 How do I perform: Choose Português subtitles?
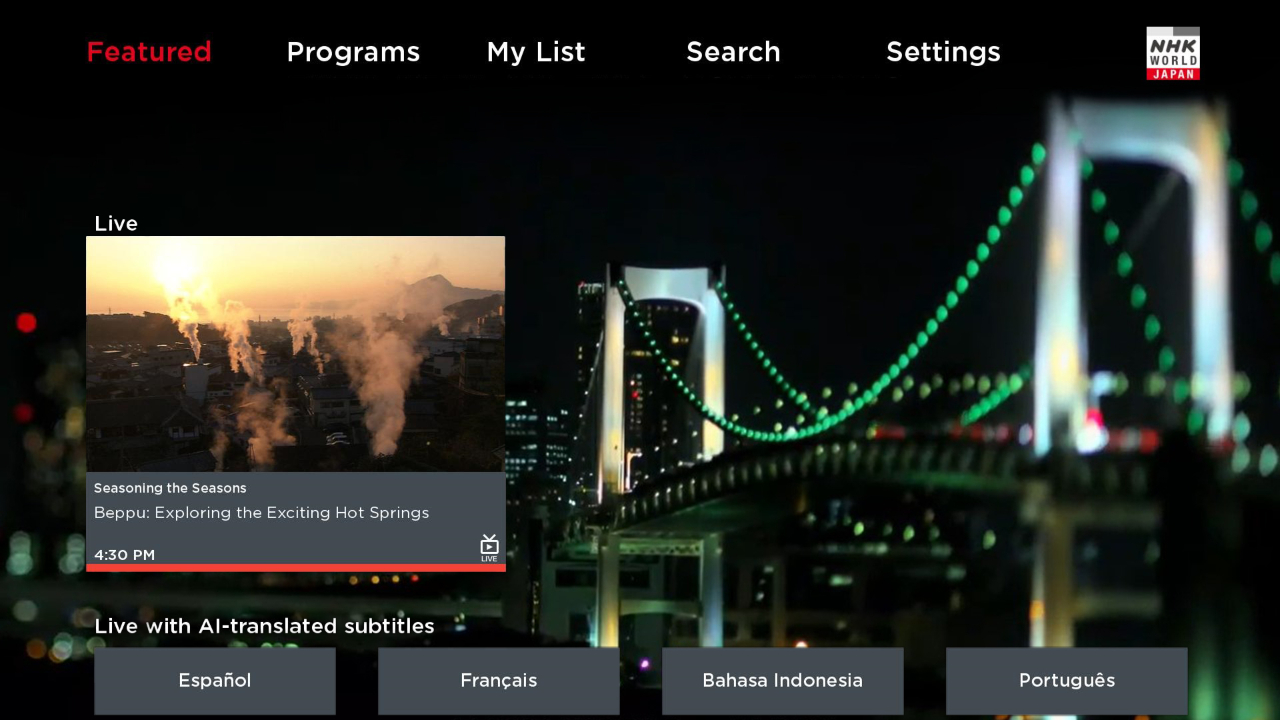1066,681
